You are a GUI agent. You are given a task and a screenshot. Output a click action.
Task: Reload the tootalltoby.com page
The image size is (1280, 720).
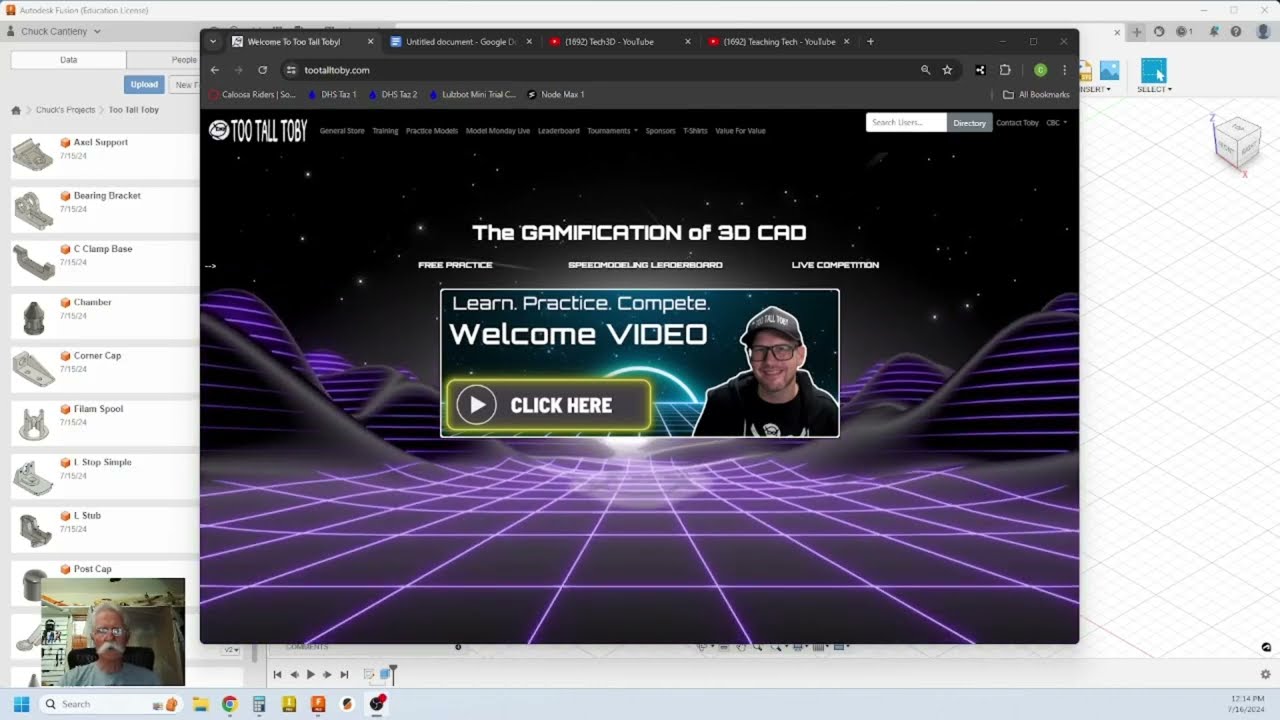coord(262,70)
